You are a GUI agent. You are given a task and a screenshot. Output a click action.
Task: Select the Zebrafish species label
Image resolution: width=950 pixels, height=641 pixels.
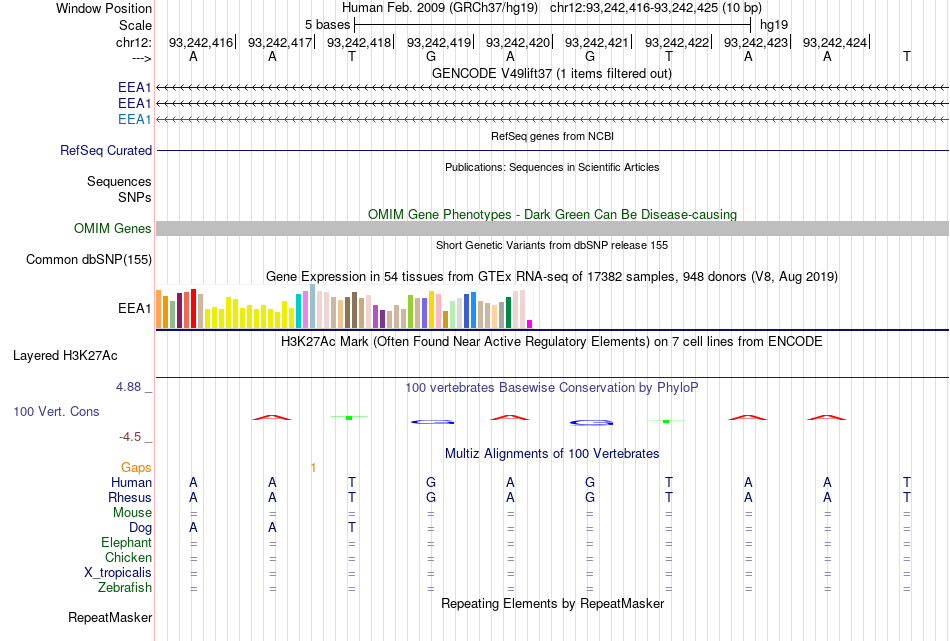tap(125, 588)
